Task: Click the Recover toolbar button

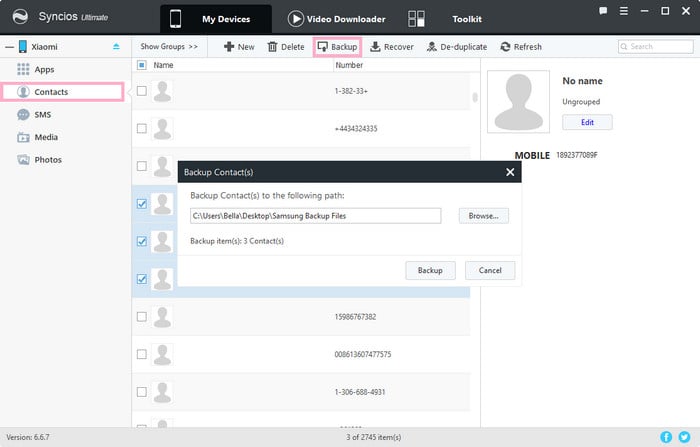Action: (x=392, y=46)
